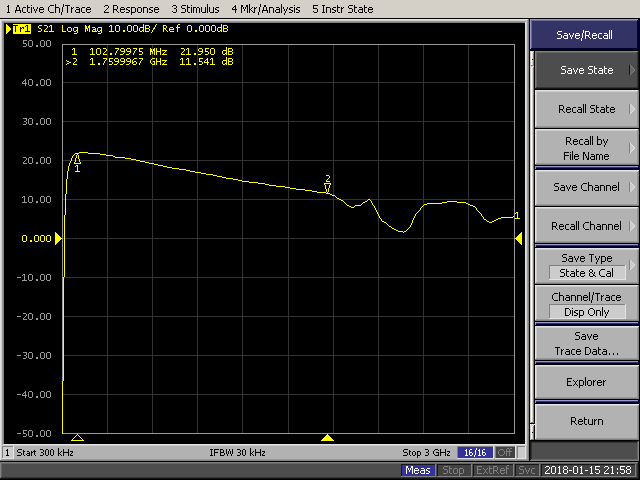Viewport: 640px width, 480px height.
Task: Click the Off indicator in the channel bar
Action: pyautogui.click(x=504, y=453)
